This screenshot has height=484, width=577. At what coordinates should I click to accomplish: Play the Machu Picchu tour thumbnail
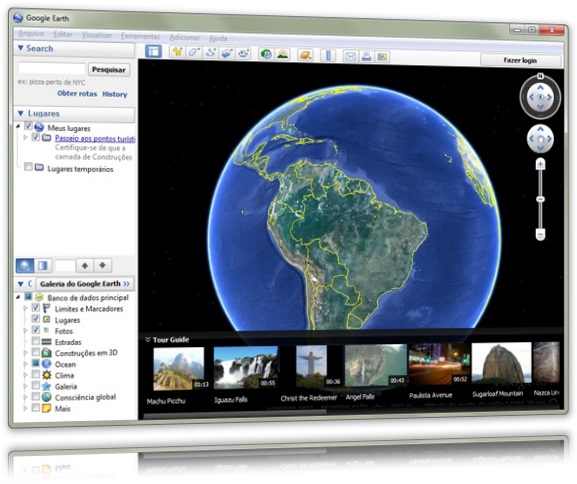(178, 368)
